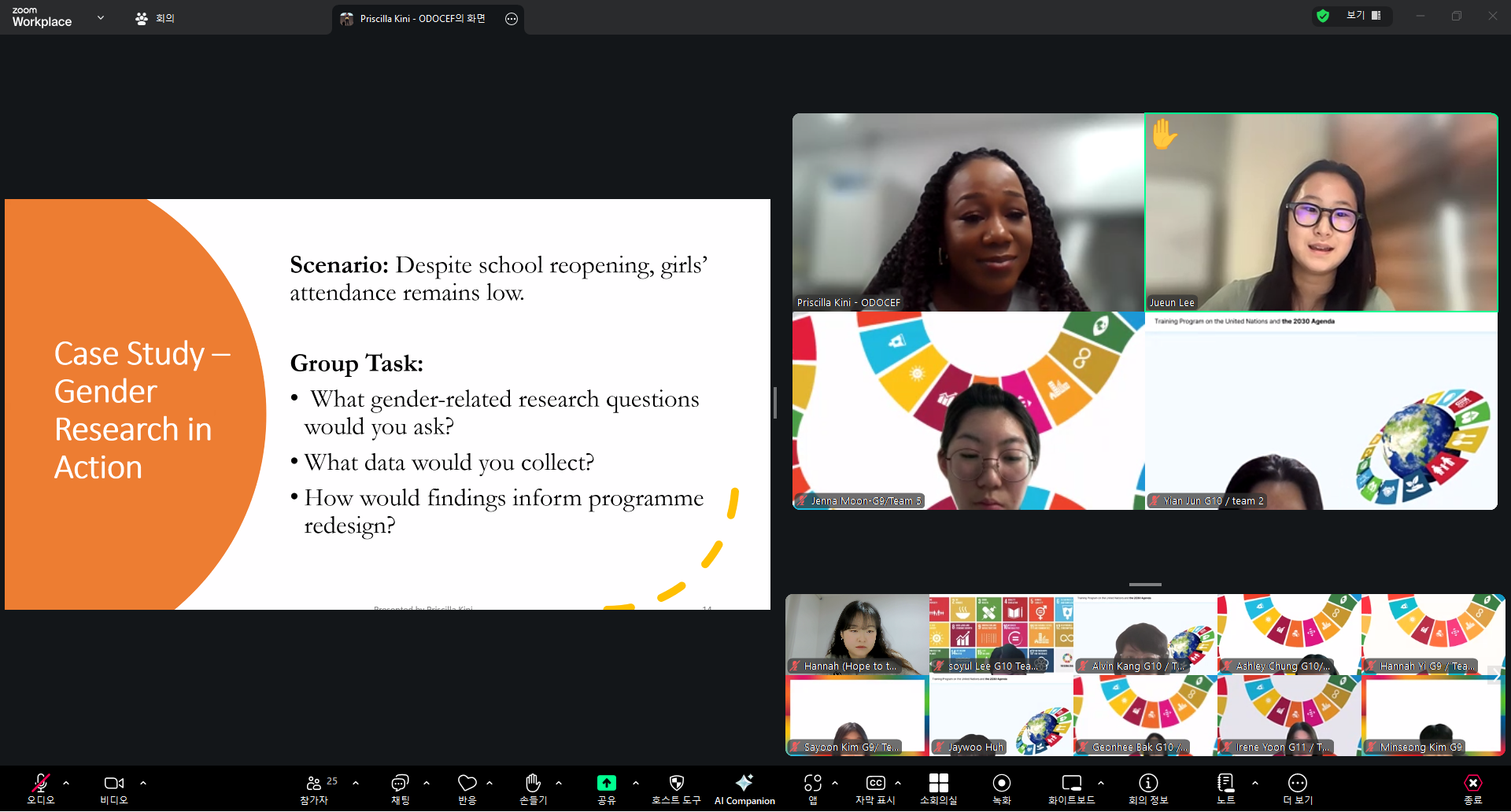
Task: Expand apps options arrow next to 앱
Action: (x=835, y=783)
